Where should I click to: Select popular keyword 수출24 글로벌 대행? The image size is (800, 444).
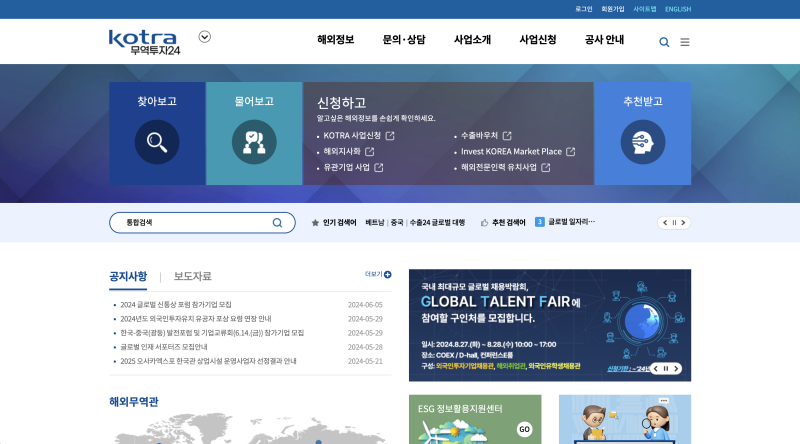click(x=437, y=223)
